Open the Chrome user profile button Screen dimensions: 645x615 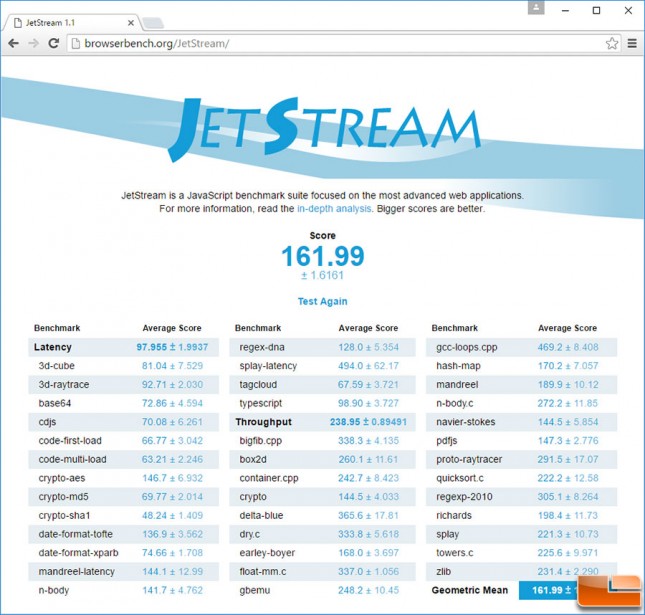coord(536,8)
